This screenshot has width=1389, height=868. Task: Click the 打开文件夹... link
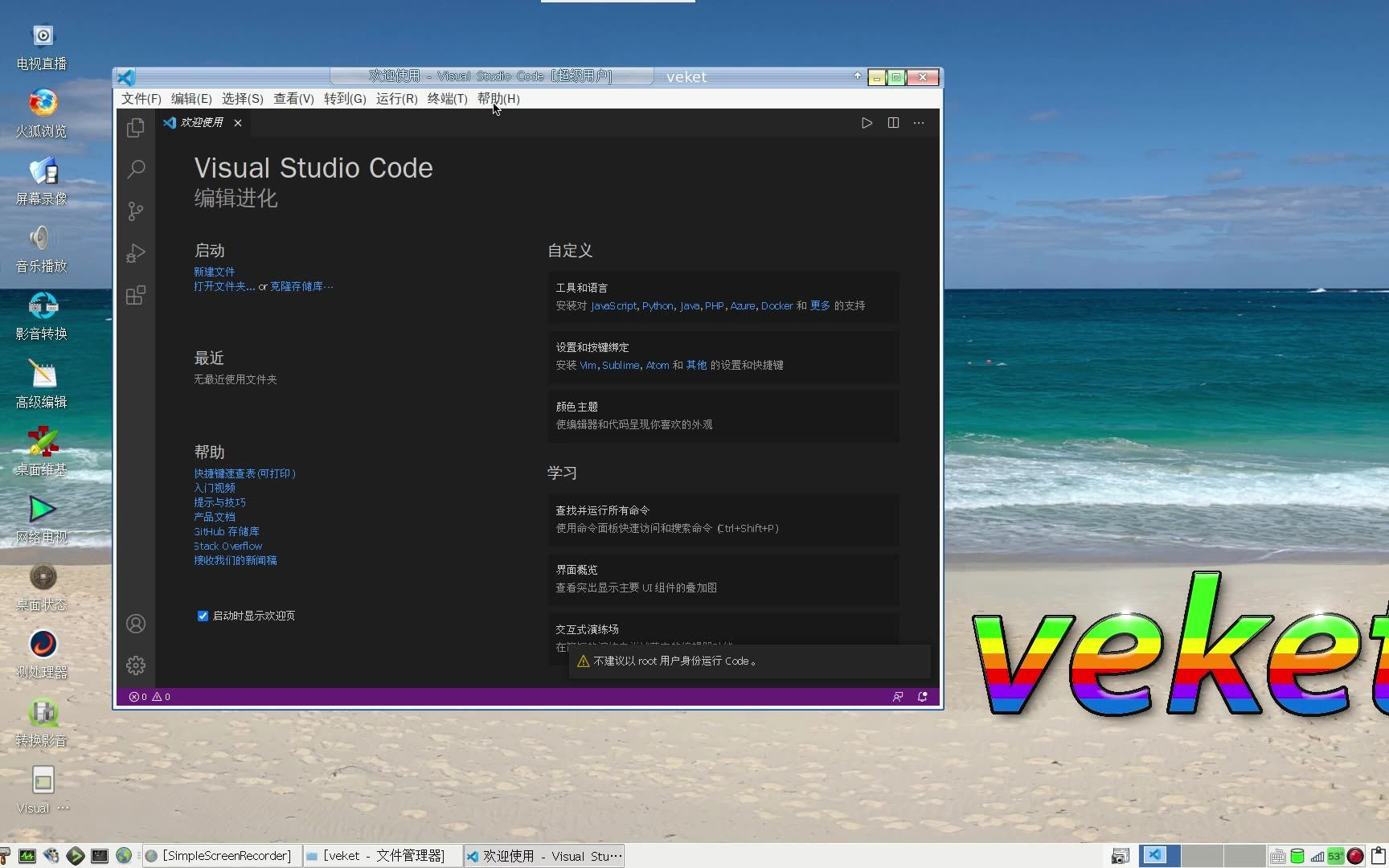[224, 286]
